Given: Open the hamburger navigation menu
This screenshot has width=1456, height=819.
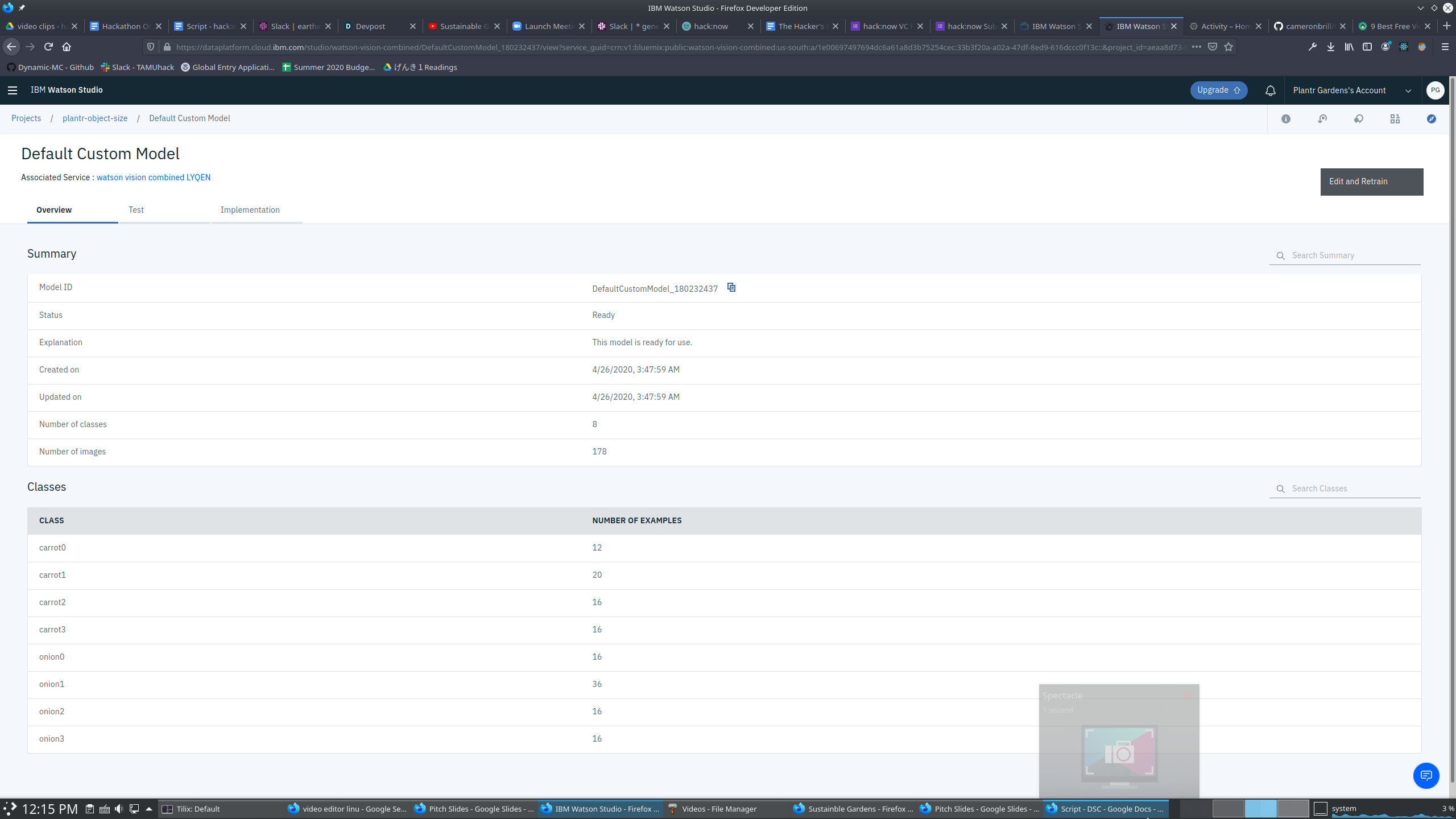Looking at the screenshot, I should click(13, 90).
